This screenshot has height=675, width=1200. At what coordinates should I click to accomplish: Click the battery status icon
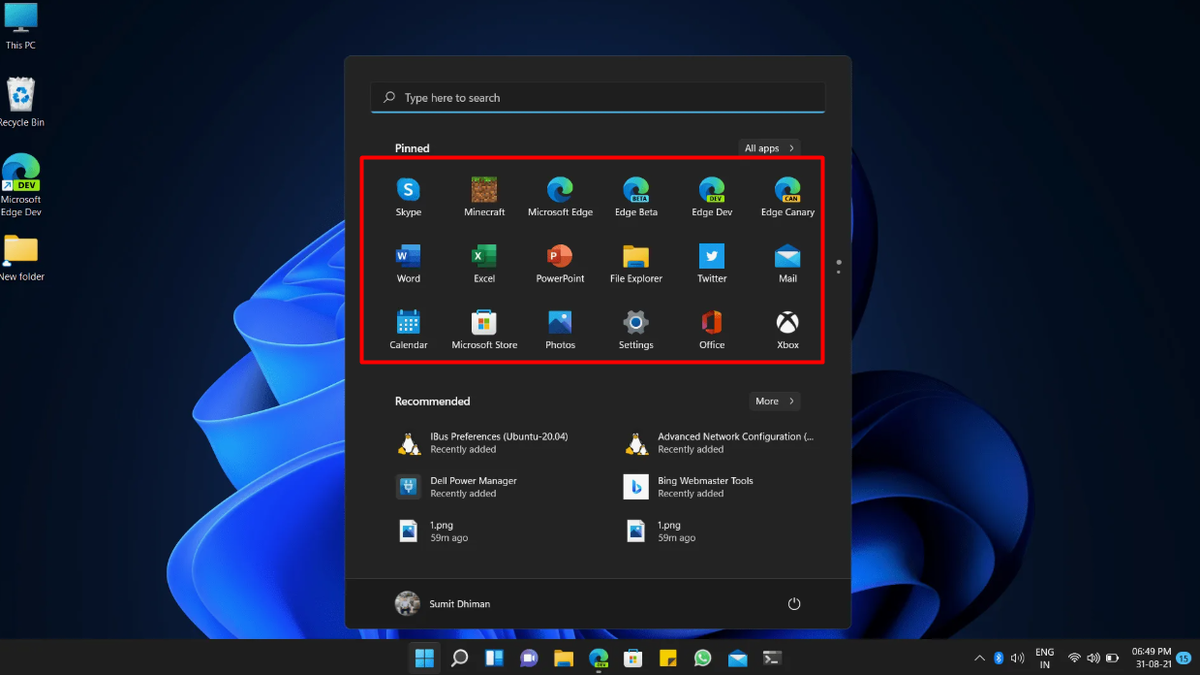click(1112, 658)
